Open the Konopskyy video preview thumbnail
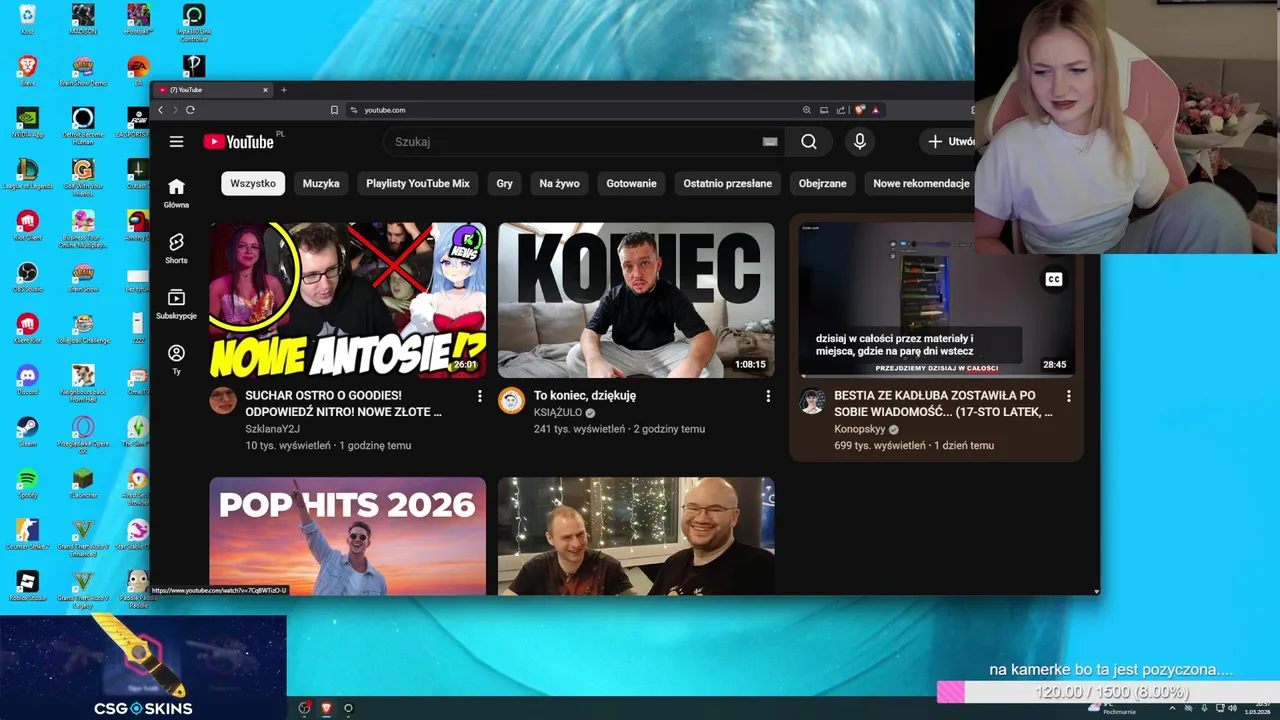This screenshot has width=1280, height=720. [937, 300]
